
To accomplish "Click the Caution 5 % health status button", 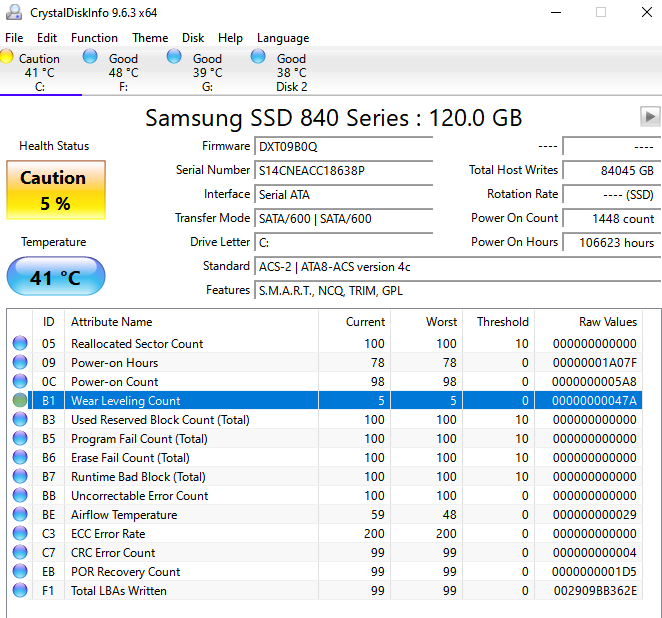I will tap(56, 190).
